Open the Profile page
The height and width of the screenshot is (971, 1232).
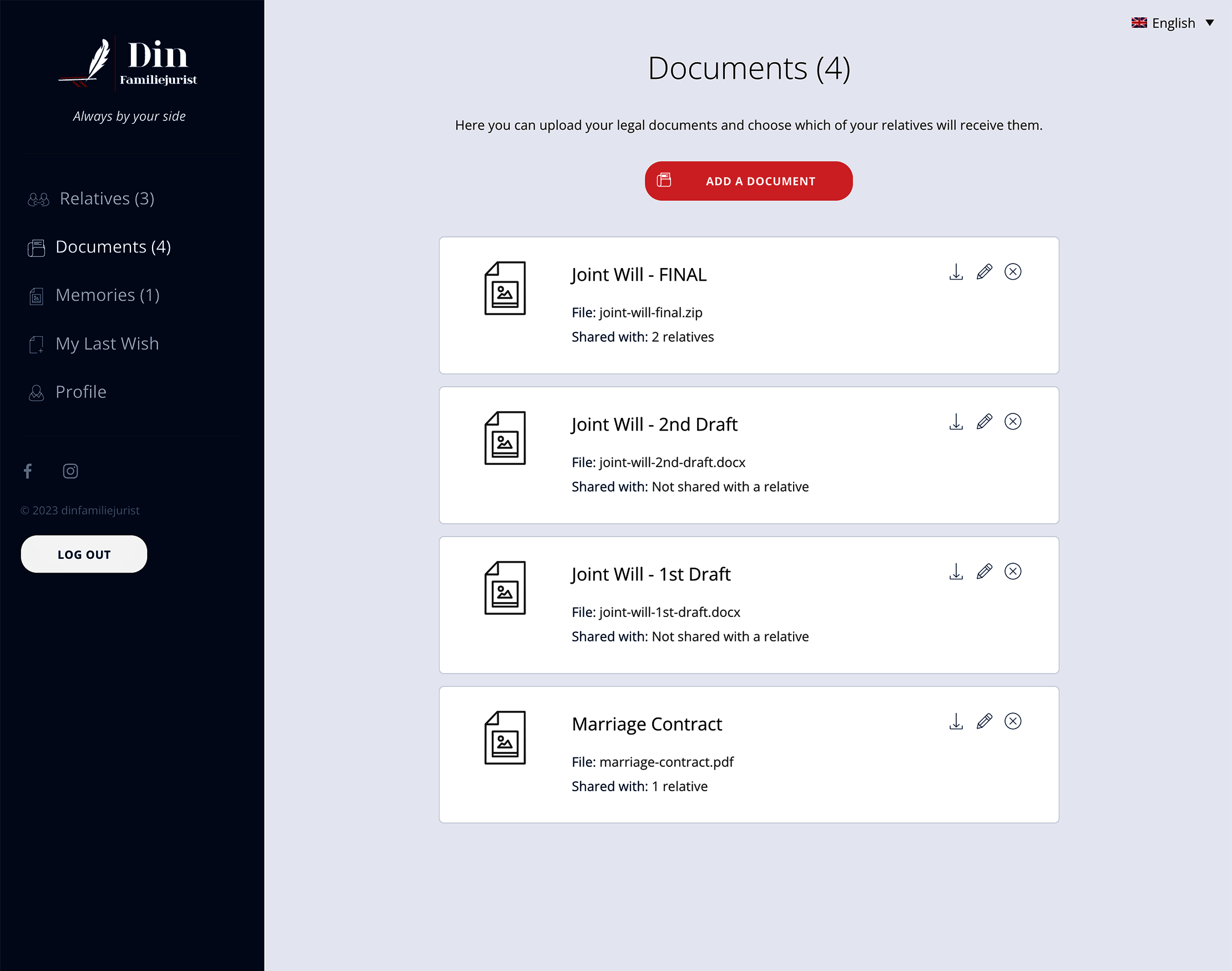[80, 392]
